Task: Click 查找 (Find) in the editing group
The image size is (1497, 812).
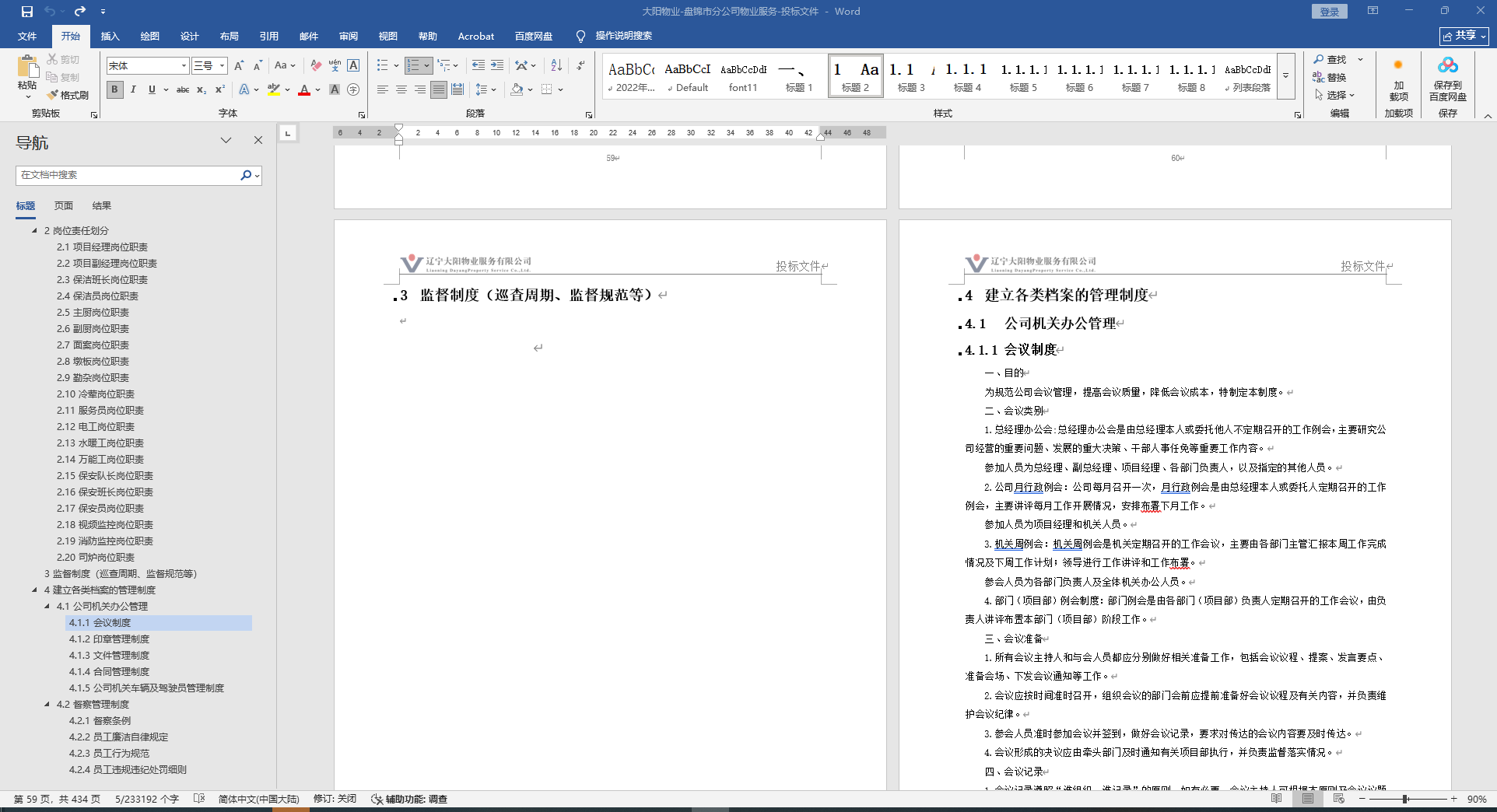Action: coord(1330,59)
